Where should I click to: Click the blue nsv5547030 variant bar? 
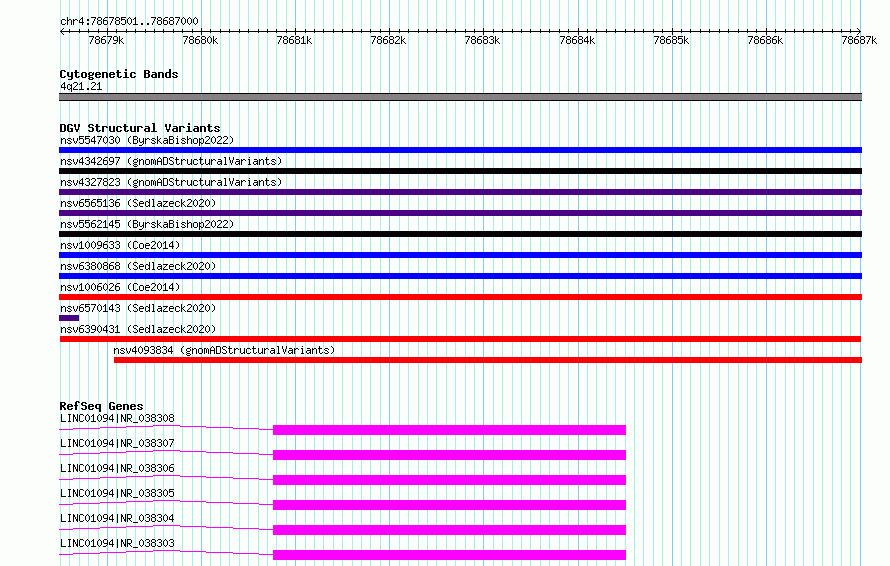[x=460, y=150]
